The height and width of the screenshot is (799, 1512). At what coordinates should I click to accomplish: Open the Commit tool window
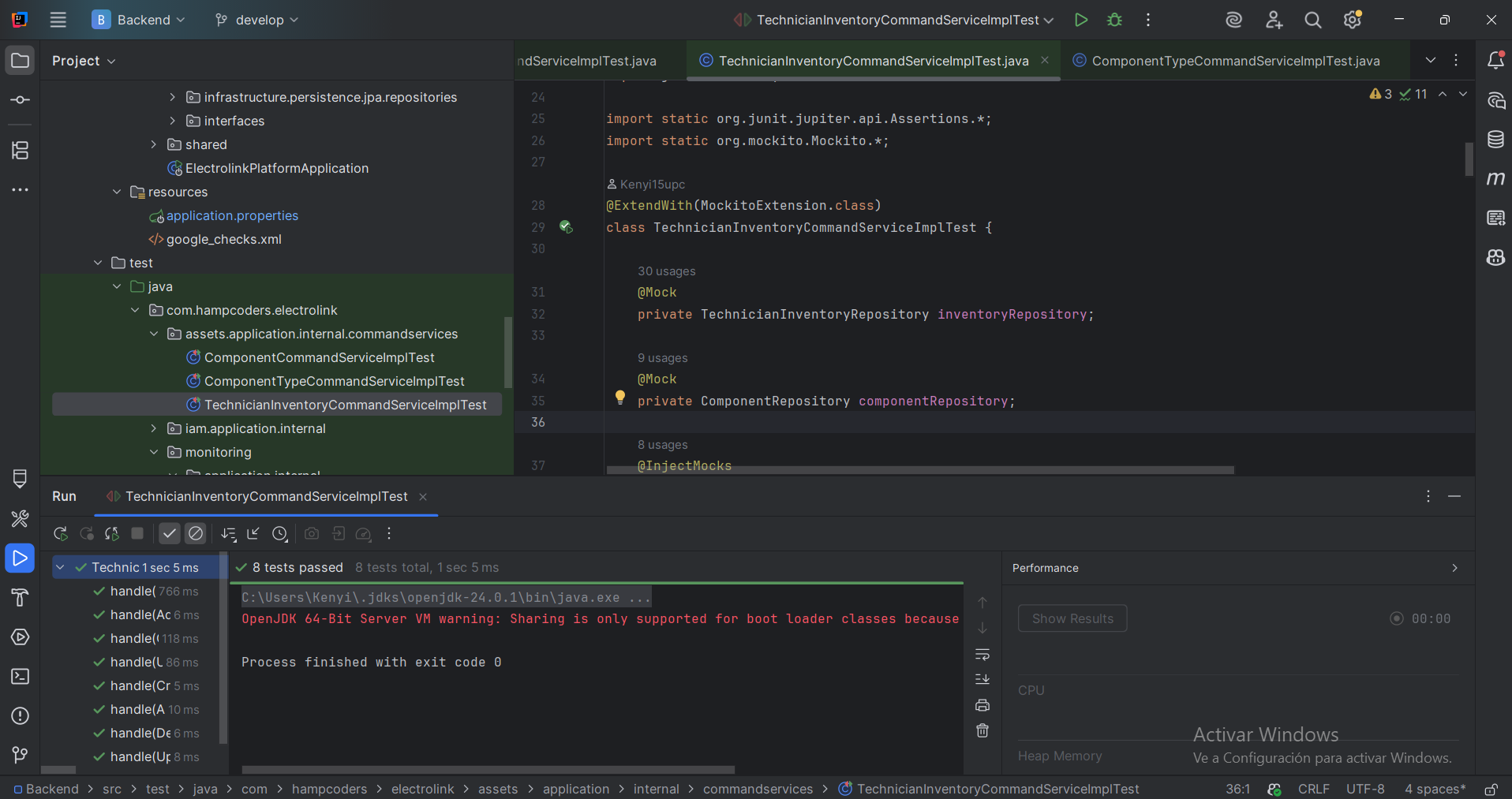(x=21, y=100)
